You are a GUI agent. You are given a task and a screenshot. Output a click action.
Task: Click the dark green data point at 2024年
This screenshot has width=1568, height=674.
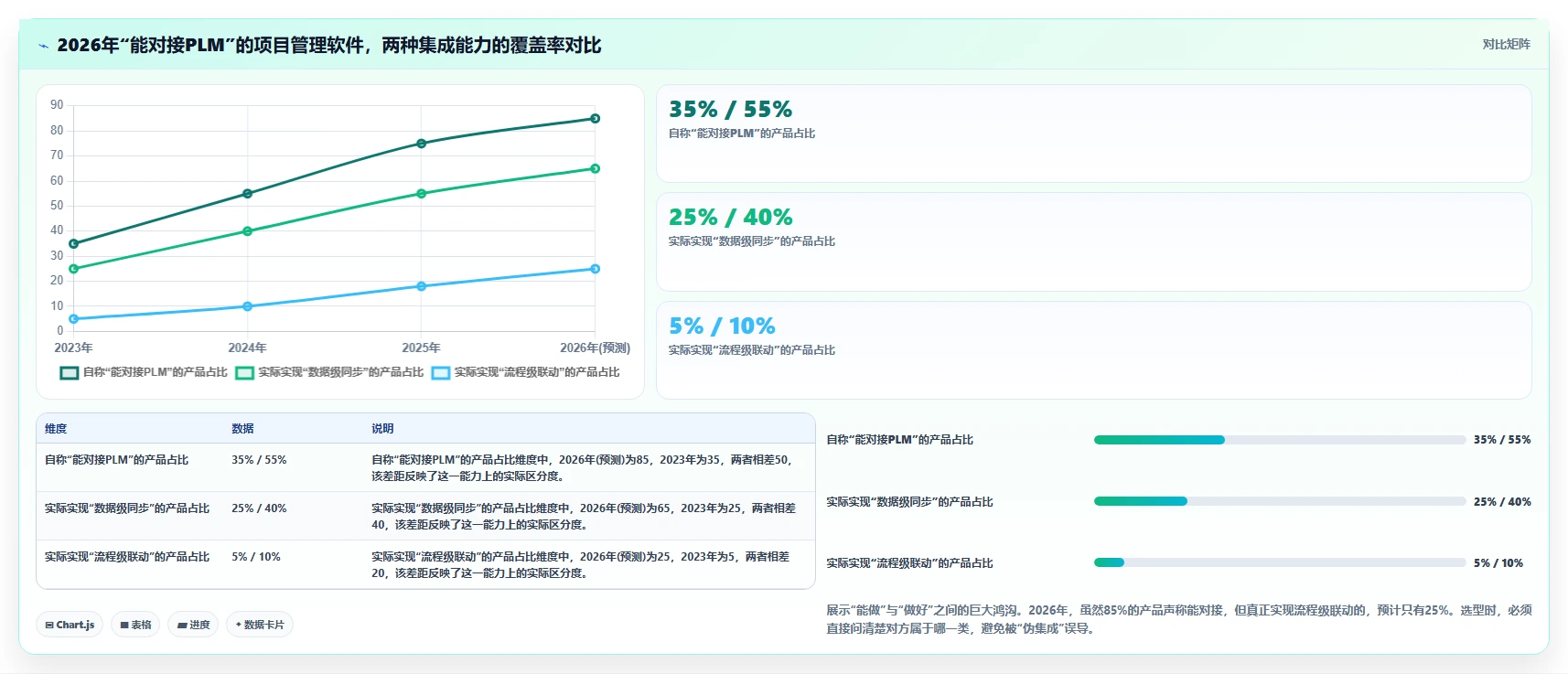tap(247, 194)
